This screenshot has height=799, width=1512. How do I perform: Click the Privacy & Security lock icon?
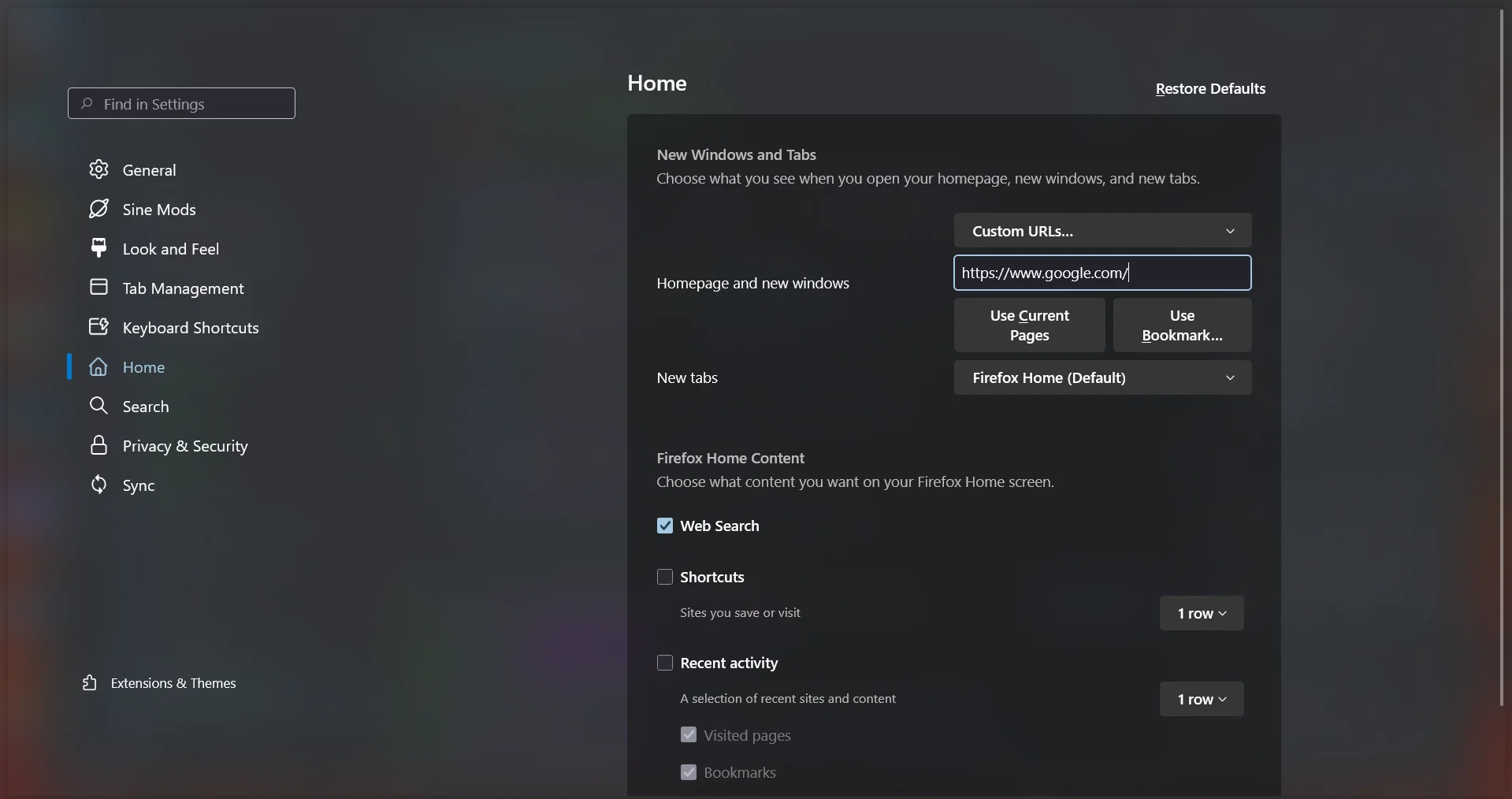click(98, 445)
